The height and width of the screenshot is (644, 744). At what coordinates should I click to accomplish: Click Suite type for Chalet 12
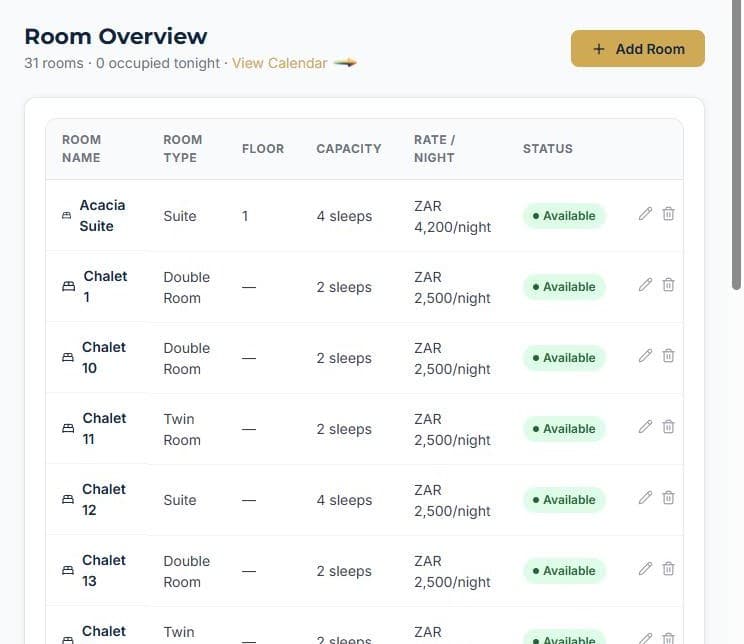tap(180, 500)
